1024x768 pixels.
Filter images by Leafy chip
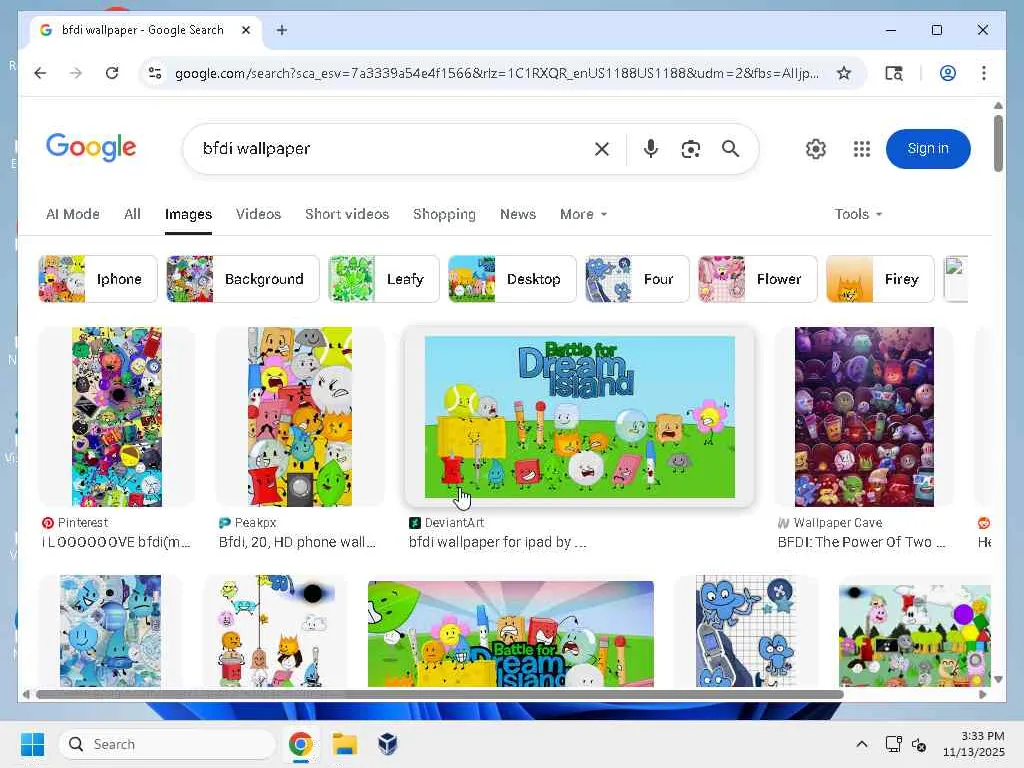383,279
